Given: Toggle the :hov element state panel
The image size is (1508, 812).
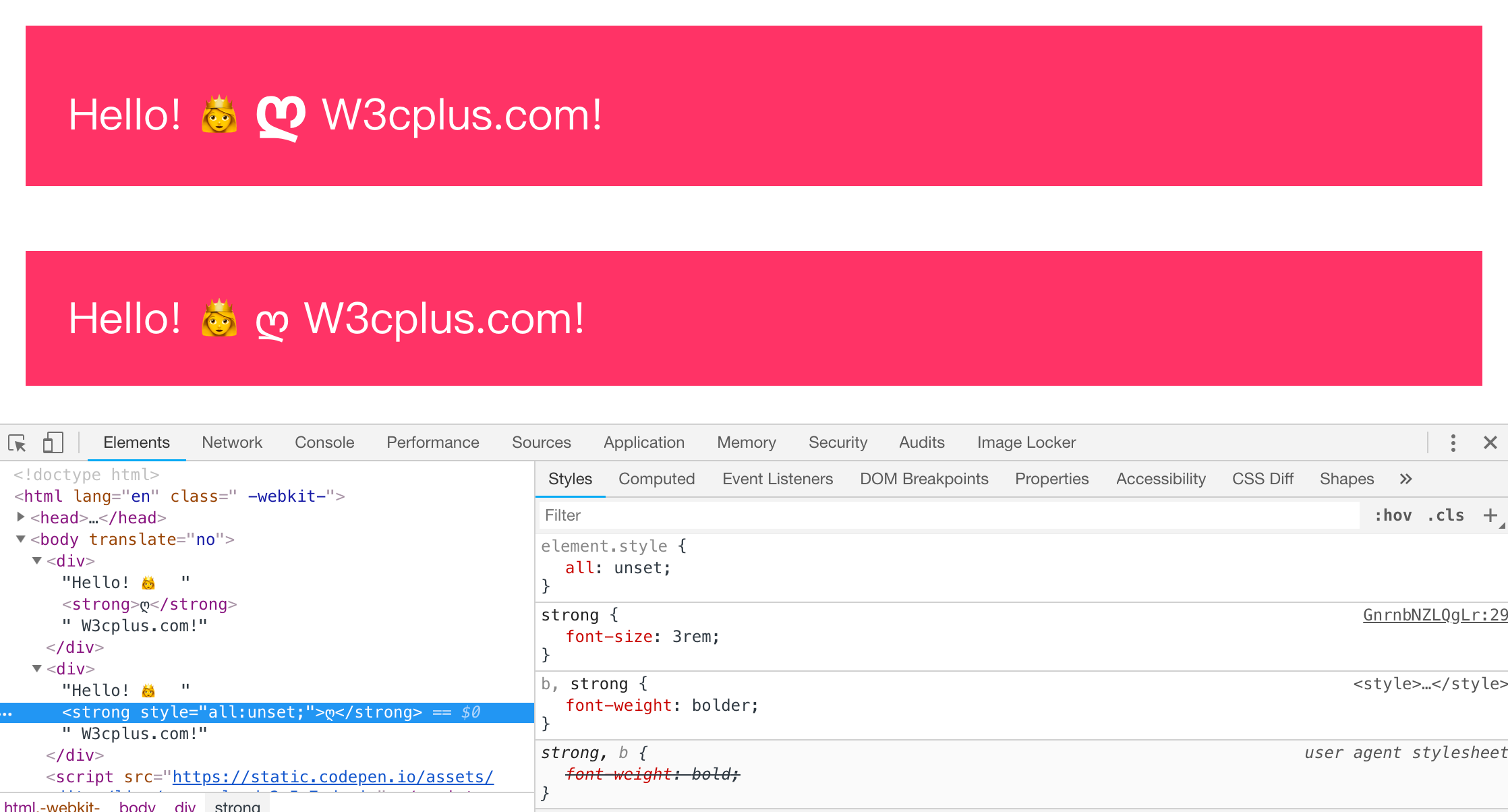Looking at the screenshot, I should pyautogui.click(x=1393, y=515).
